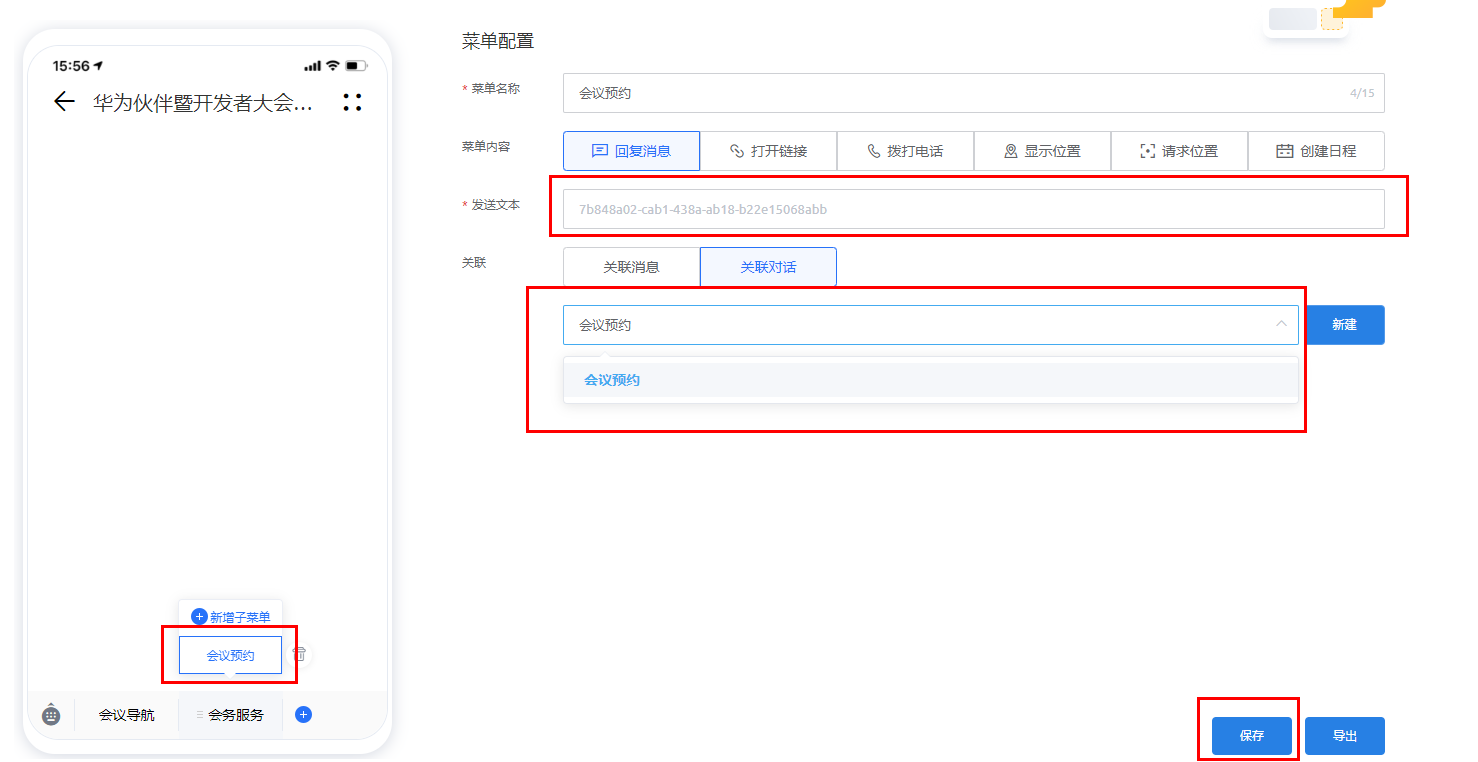Select 回复消息 menu content option
The height and width of the screenshot is (762, 1478).
tap(631, 151)
